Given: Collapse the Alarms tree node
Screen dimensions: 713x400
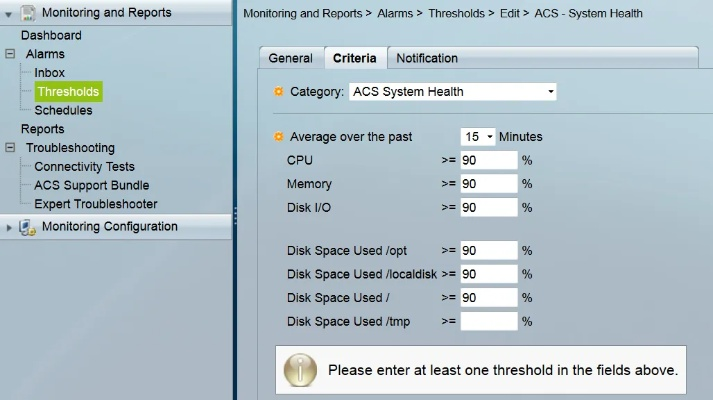Looking at the screenshot, I should (10, 54).
